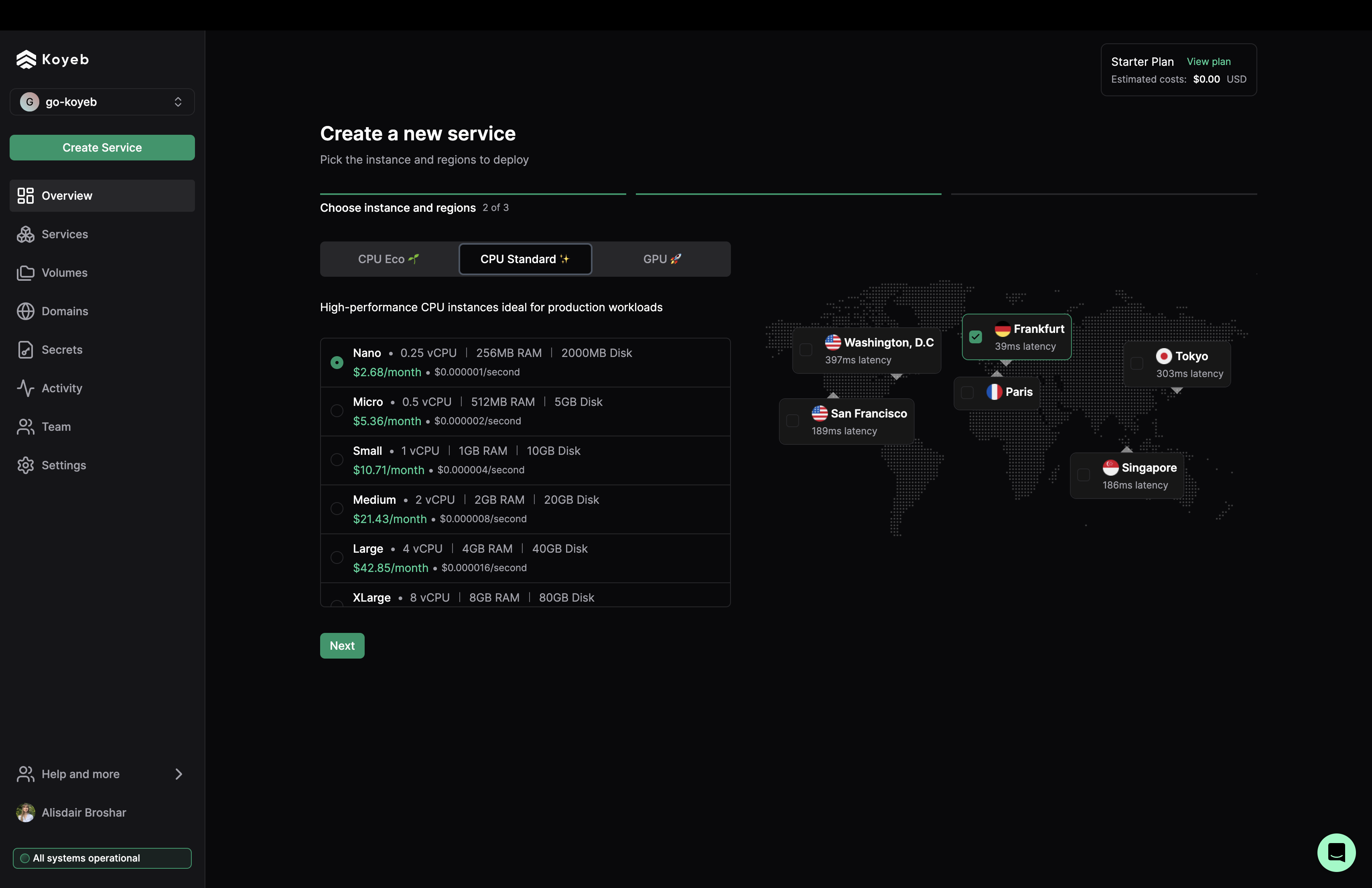Screen dimensions: 1372x888
Task: Open Alisdair Broshar user menu
Action: click(x=102, y=813)
